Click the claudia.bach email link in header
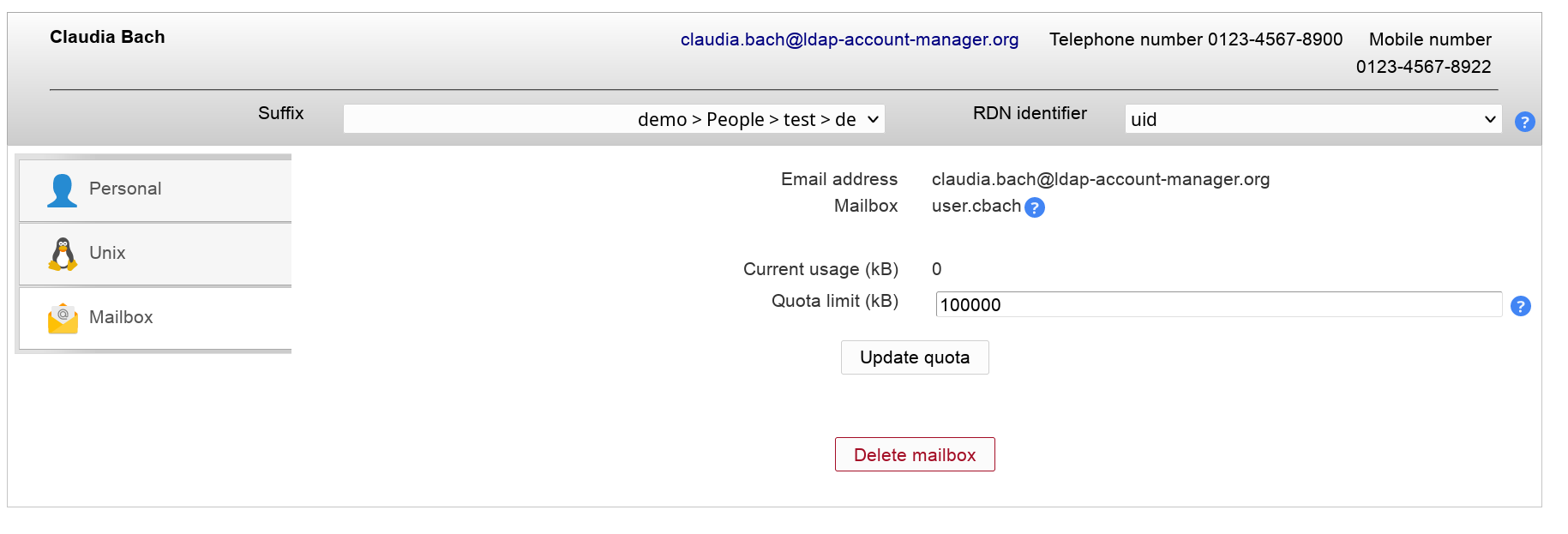Viewport: 1568px width, 534px height. (849, 39)
